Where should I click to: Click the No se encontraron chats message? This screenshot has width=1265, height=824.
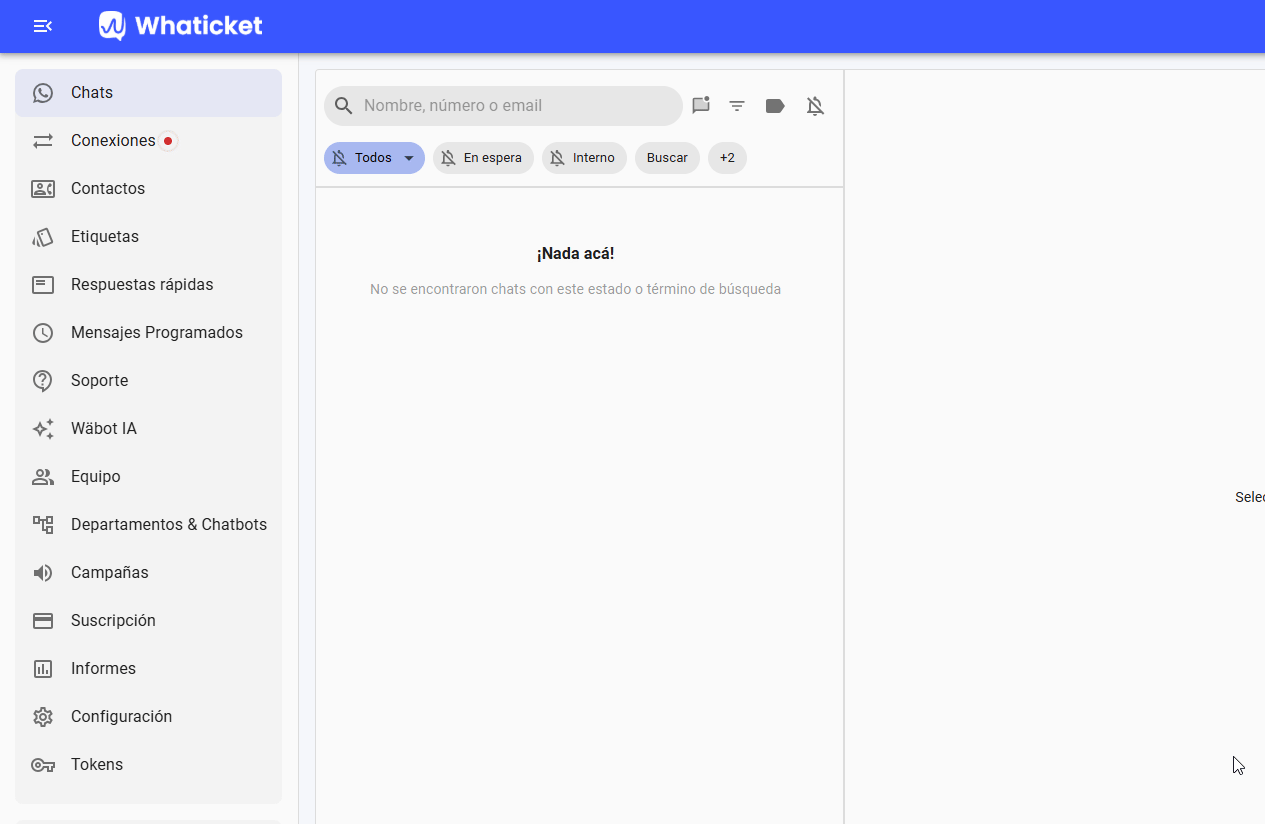[575, 289]
